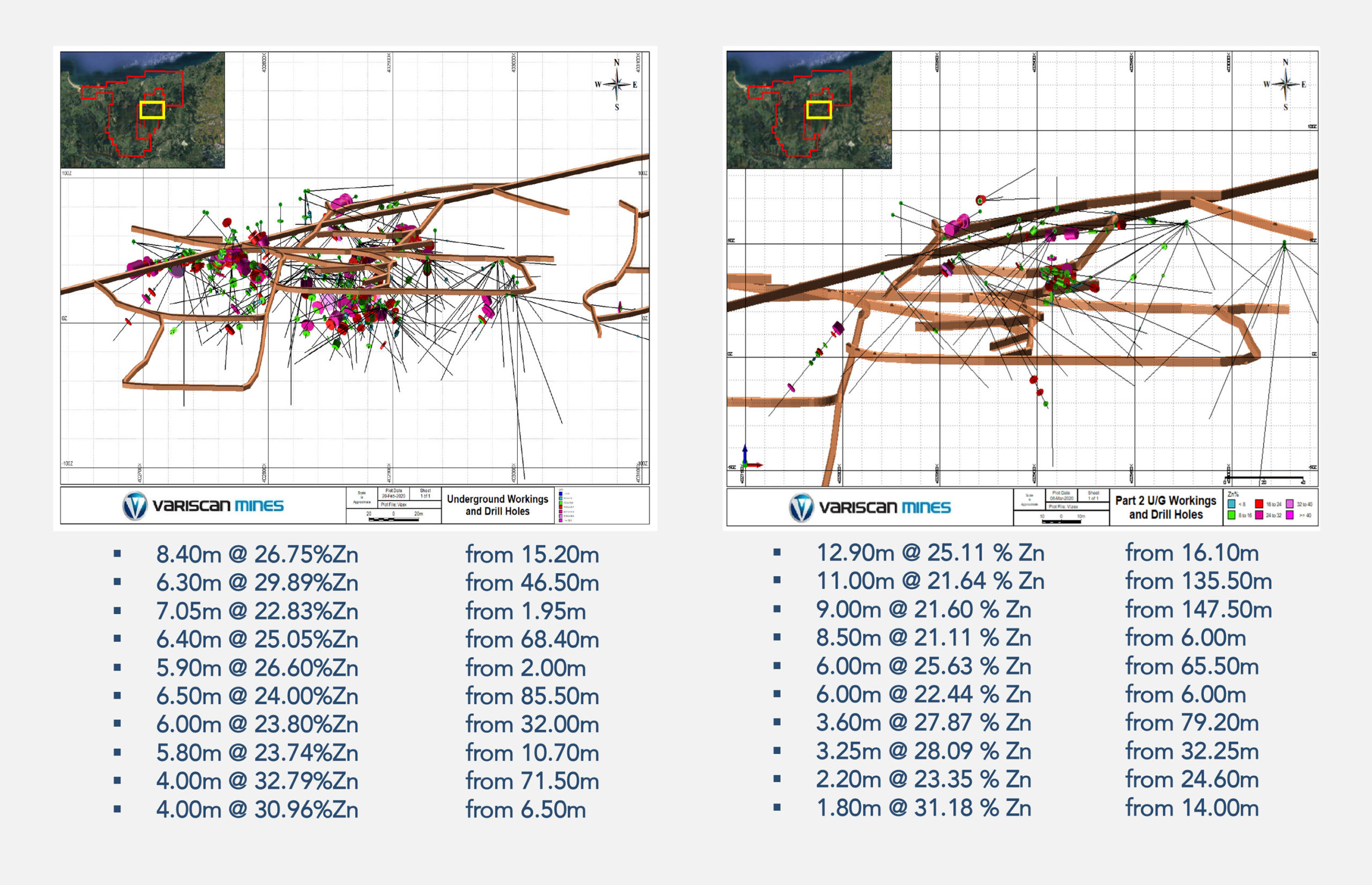Click '9.00m @ 21.60 % Zn'

coord(923,610)
